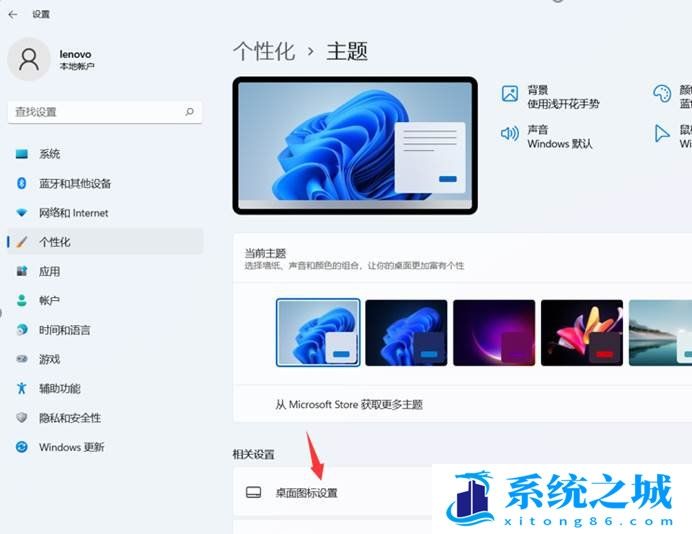The image size is (692, 534).
Task: Select the dark blue Windows bloom theme
Action: point(406,333)
